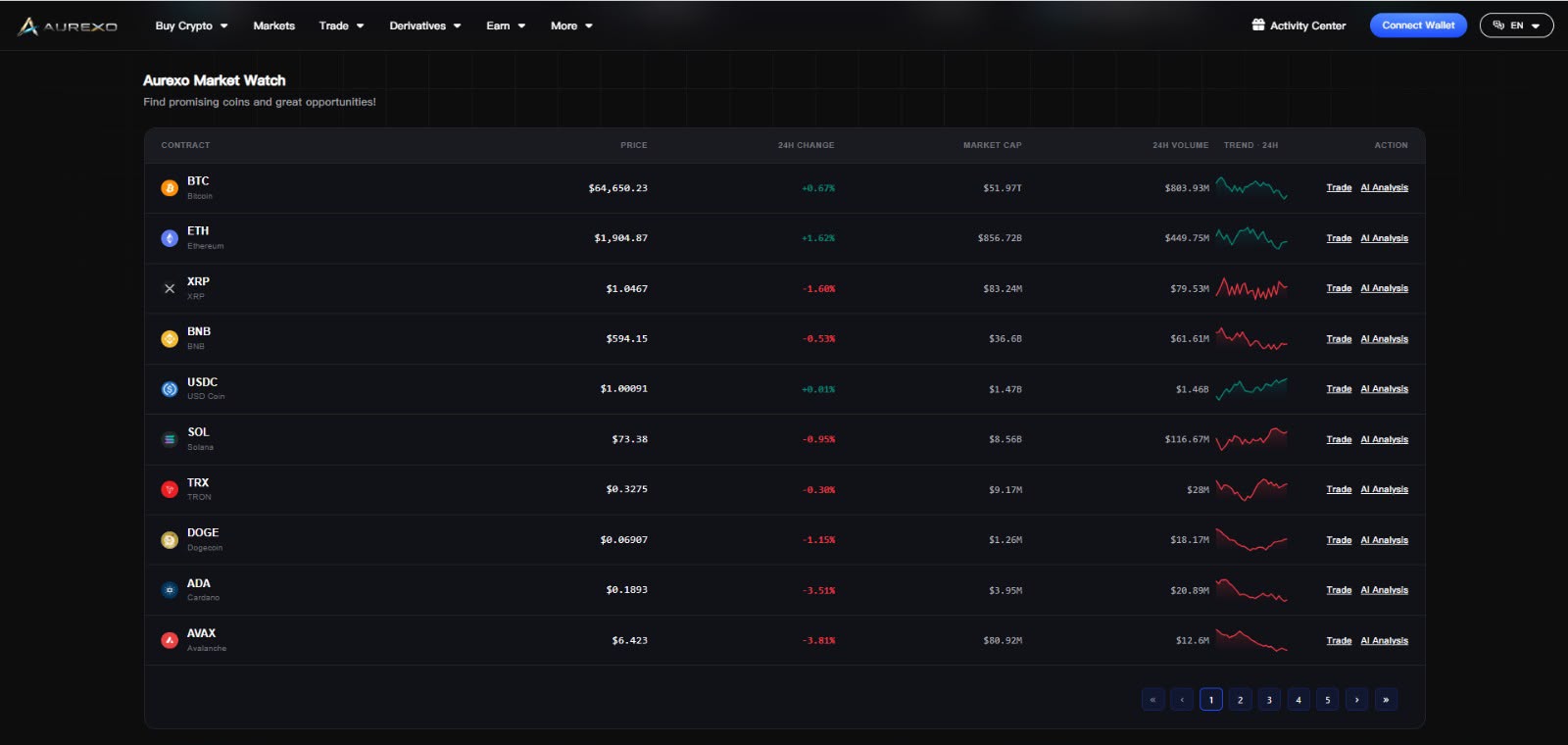
Task: Expand the More menu
Action: tap(571, 26)
